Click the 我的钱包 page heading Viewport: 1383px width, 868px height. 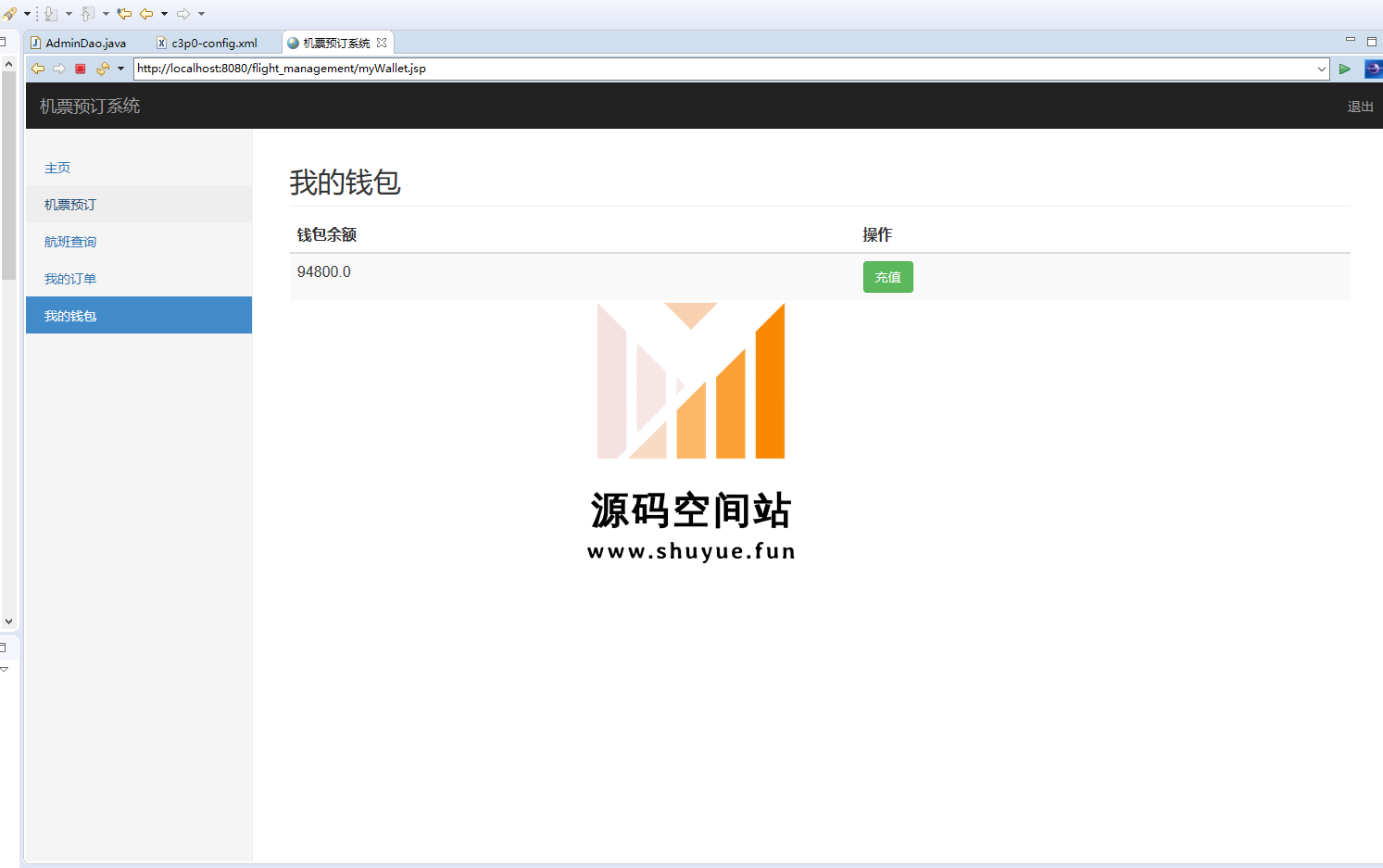point(346,182)
